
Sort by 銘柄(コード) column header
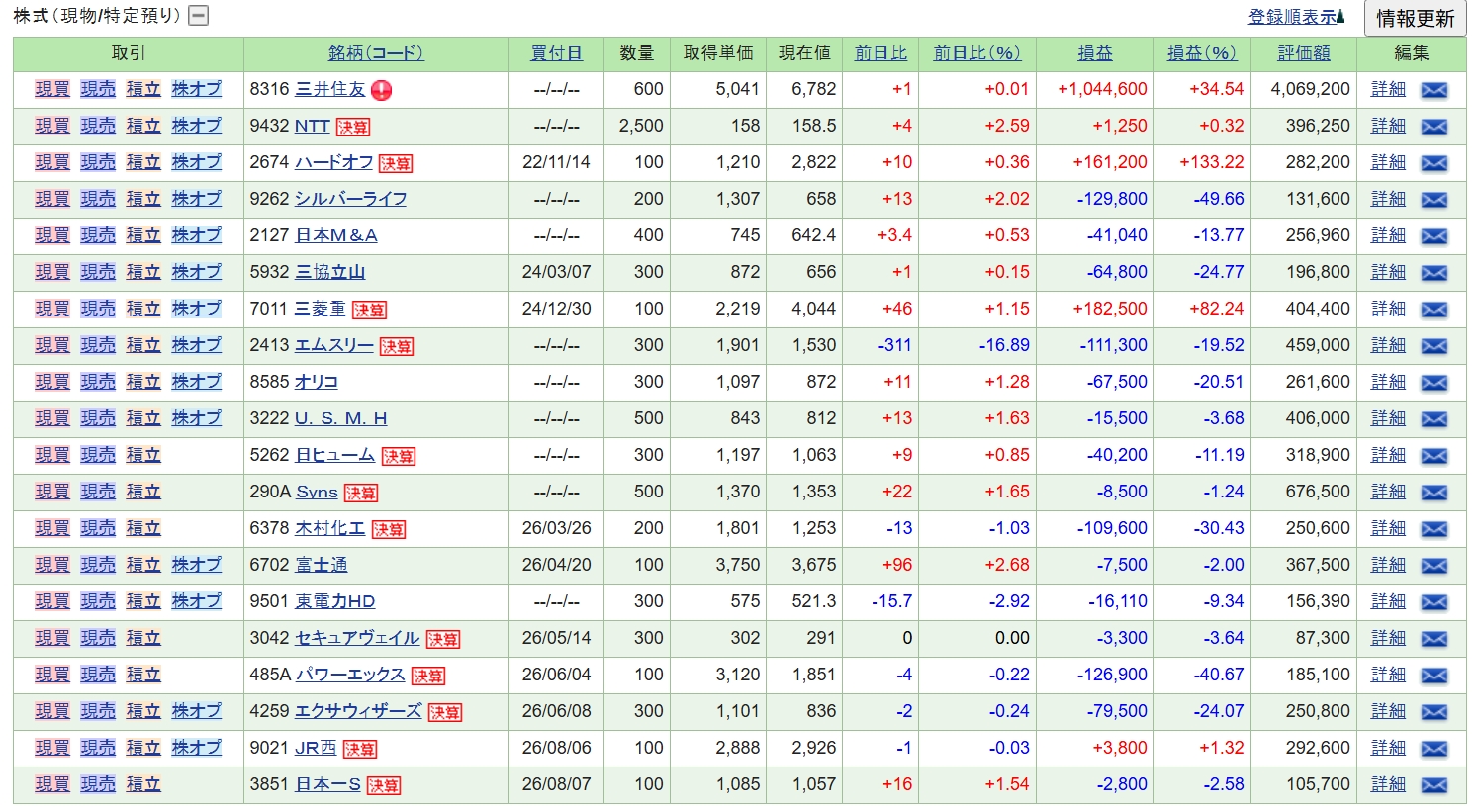376,53
